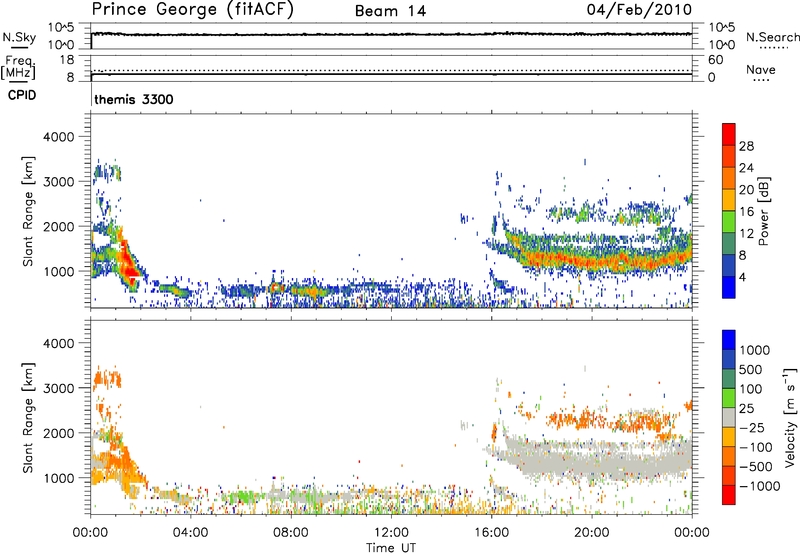The image size is (800, 554).
Task: Select the '25' label on the Velocity colorbar
Action: point(747,409)
